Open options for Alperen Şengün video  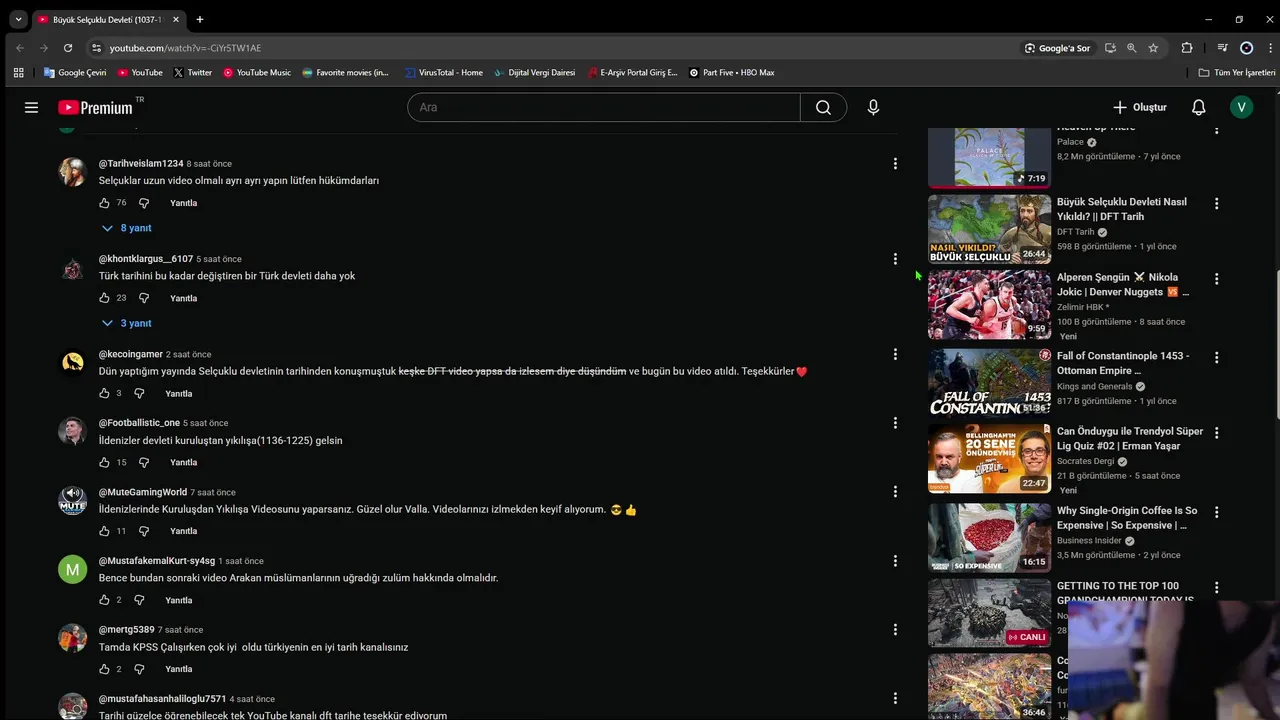pos(1216,279)
